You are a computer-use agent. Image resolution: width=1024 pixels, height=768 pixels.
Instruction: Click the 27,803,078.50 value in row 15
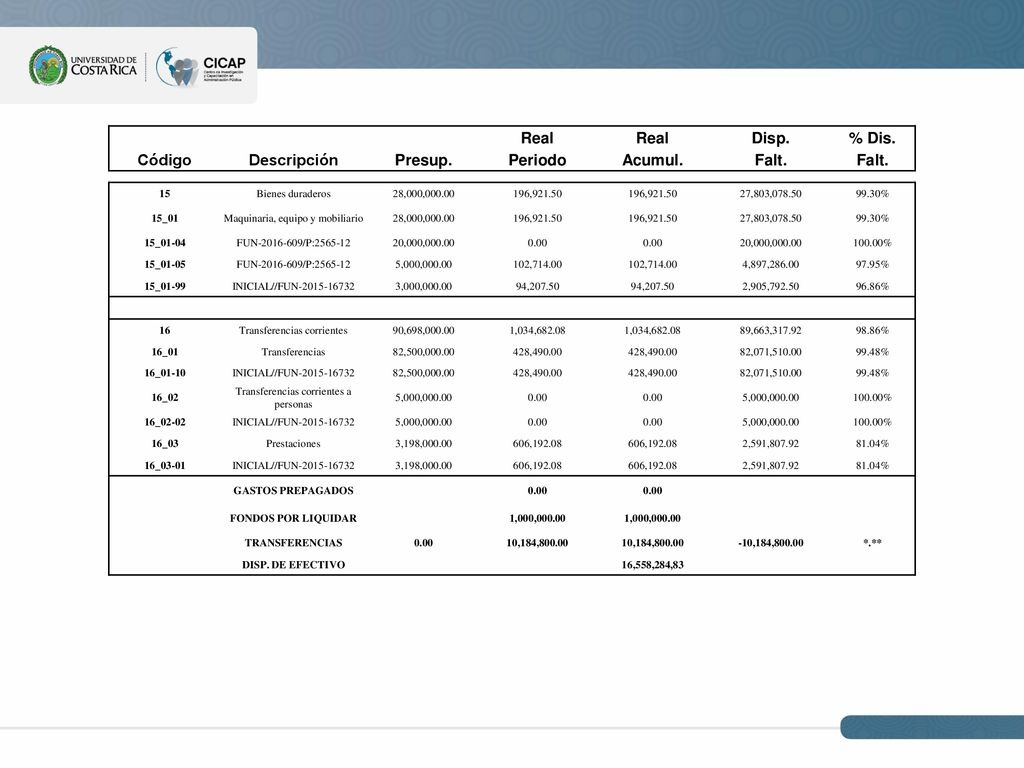pos(771,194)
